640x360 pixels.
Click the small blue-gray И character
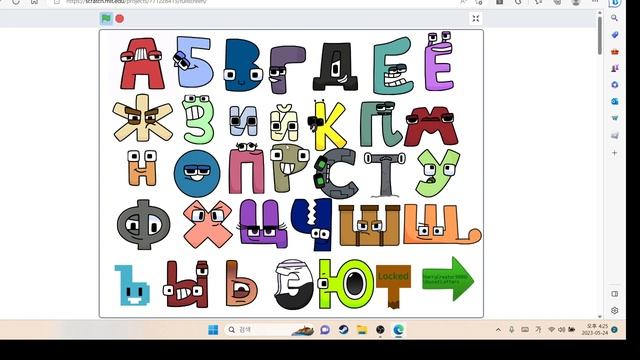(243, 121)
